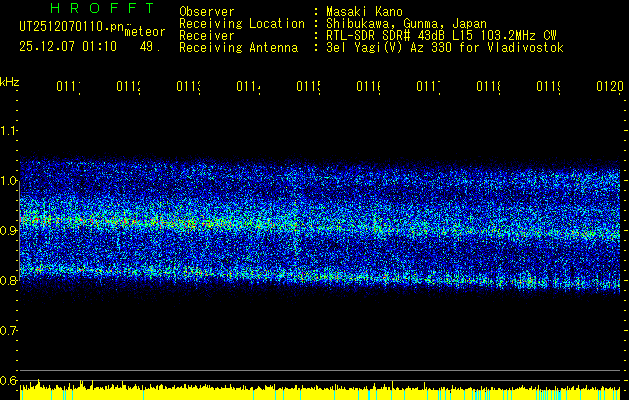Click the 1.0 frequency axis label
The width and height of the screenshot is (629, 400).
coord(8,181)
